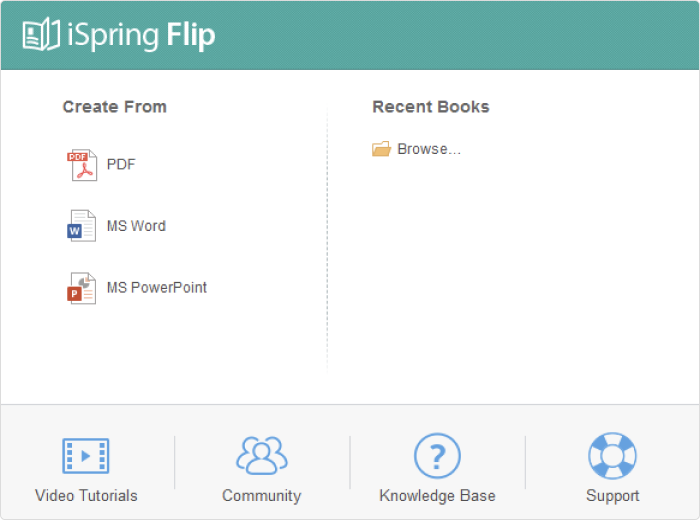
Task: Click the Recent Books heading
Action: (x=431, y=107)
